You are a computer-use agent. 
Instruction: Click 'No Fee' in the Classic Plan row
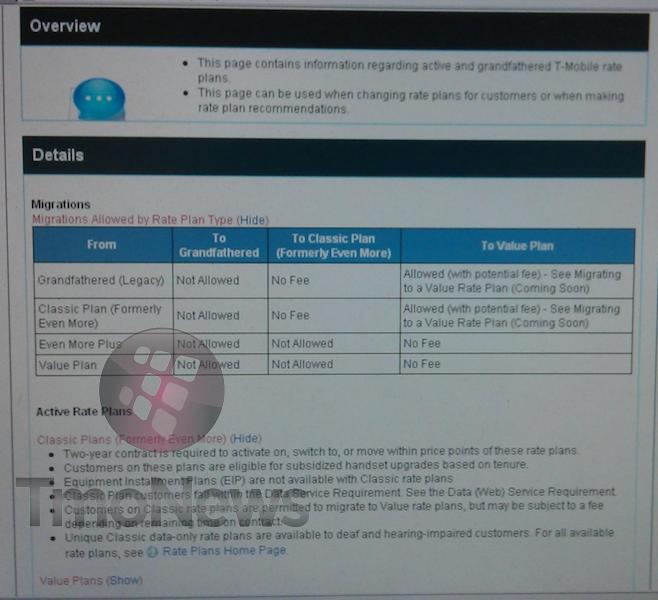click(290, 315)
